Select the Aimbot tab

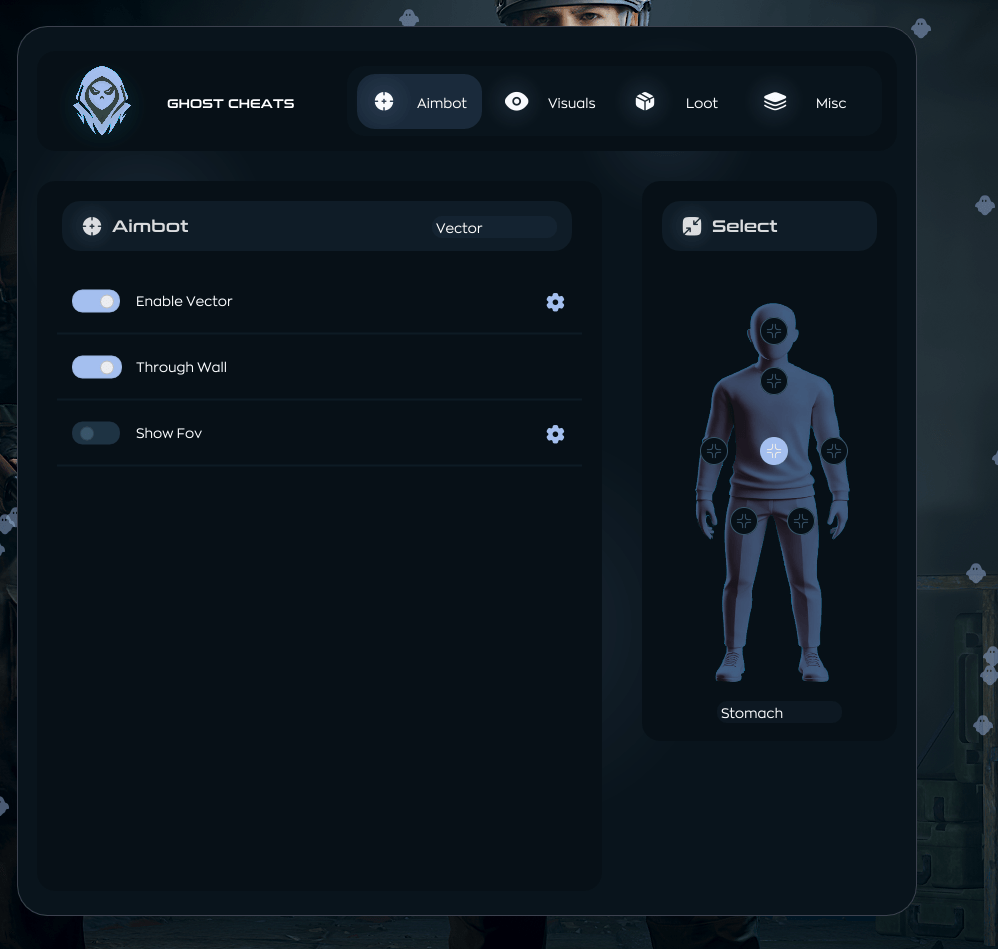[420, 102]
